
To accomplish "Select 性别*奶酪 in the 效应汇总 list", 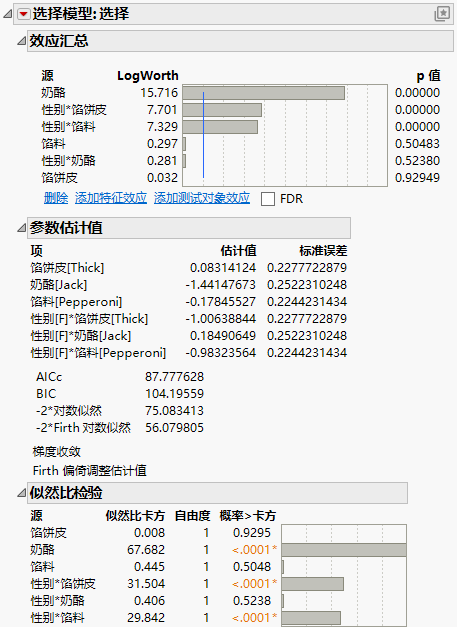I will click(68, 161).
